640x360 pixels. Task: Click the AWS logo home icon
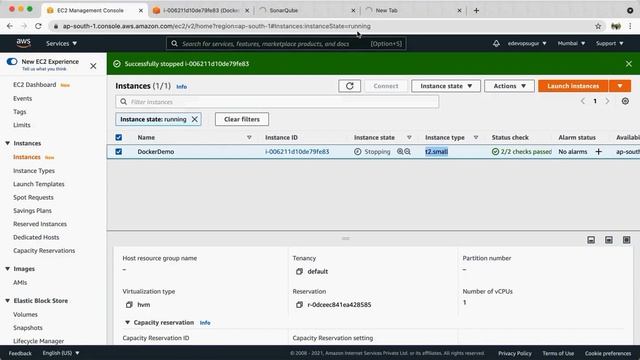[x=23, y=42]
